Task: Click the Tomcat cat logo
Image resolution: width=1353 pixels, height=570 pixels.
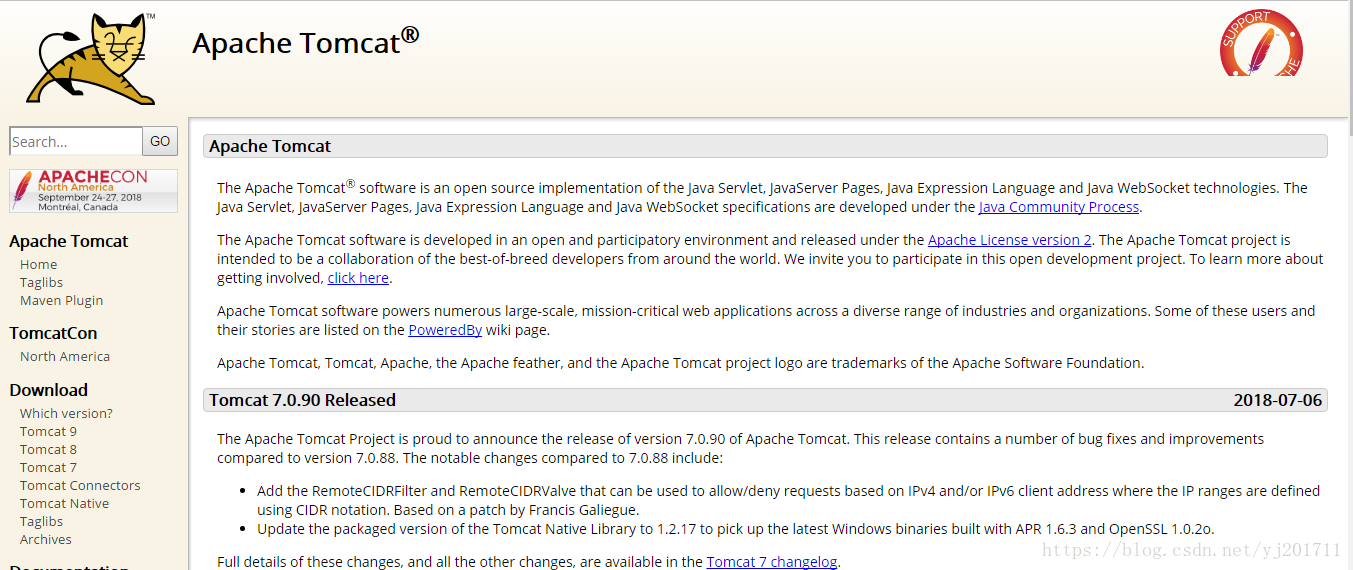Action: click(x=92, y=58)
